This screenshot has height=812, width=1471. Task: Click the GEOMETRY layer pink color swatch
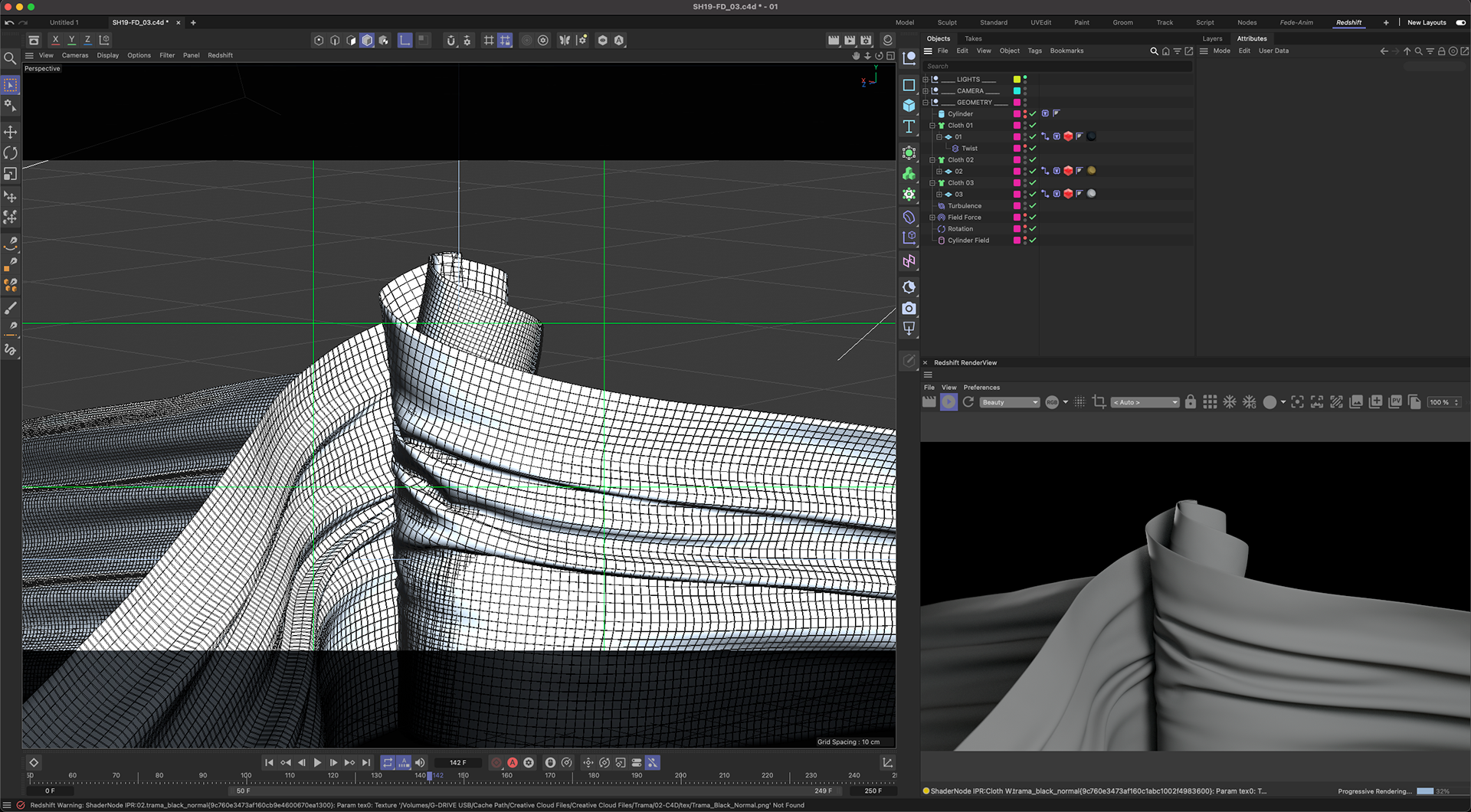tap(1017, 102)
